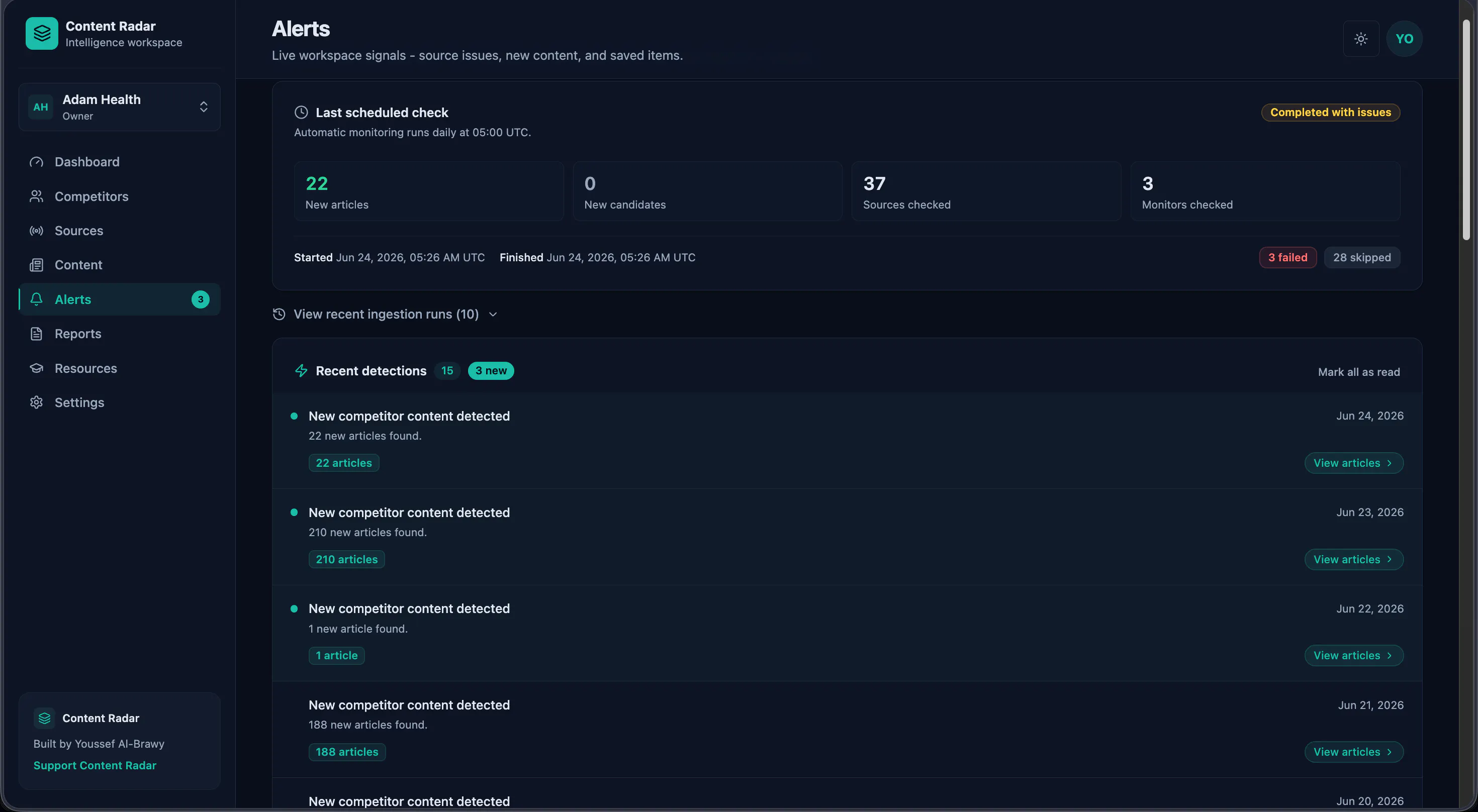Click the page vertical scrollbar thumb
Screen dimensions: 1478x812
pyautogui.click(x=1466, y=130)
